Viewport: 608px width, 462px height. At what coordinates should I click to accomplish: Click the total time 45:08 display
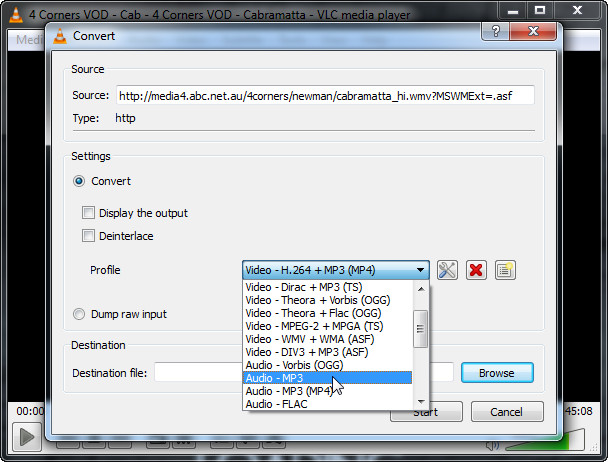(579, 411)
